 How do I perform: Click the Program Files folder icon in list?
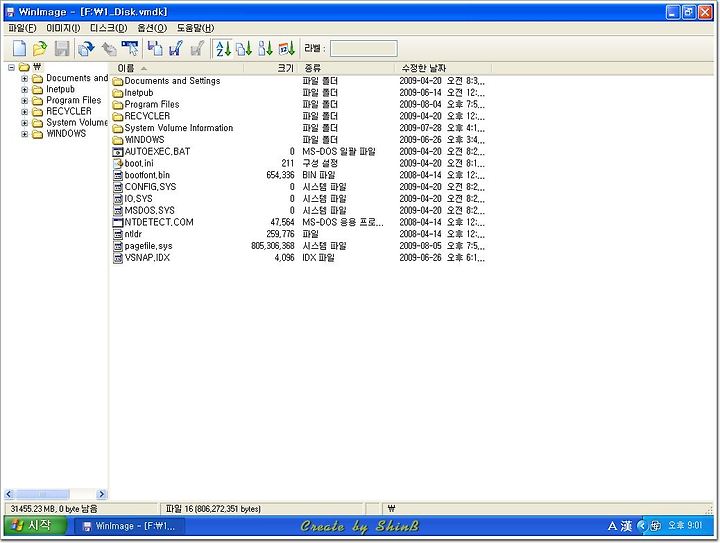click(118, 105)
